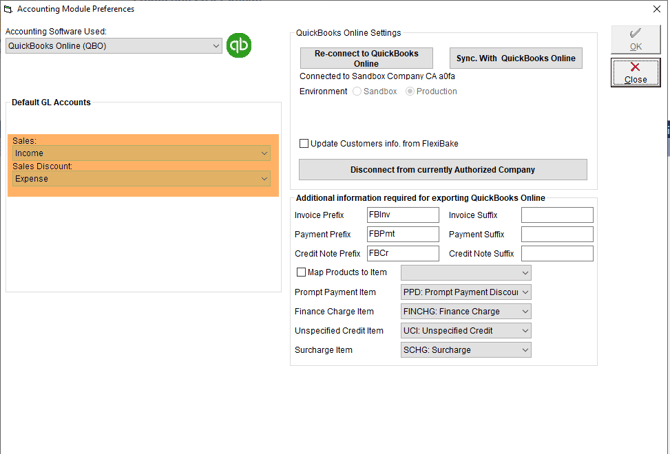Screen dimensions: 670x454
Task: Click the 'Surcharge Item' label
Action: point(323,350)
